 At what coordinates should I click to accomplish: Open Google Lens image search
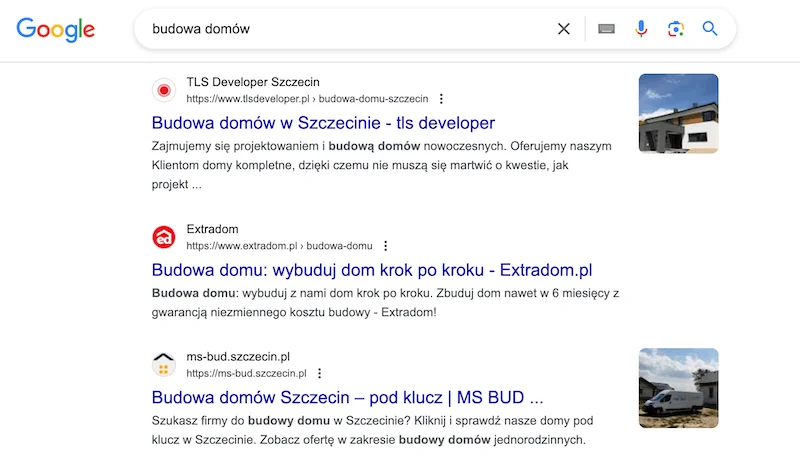(676, 29)
